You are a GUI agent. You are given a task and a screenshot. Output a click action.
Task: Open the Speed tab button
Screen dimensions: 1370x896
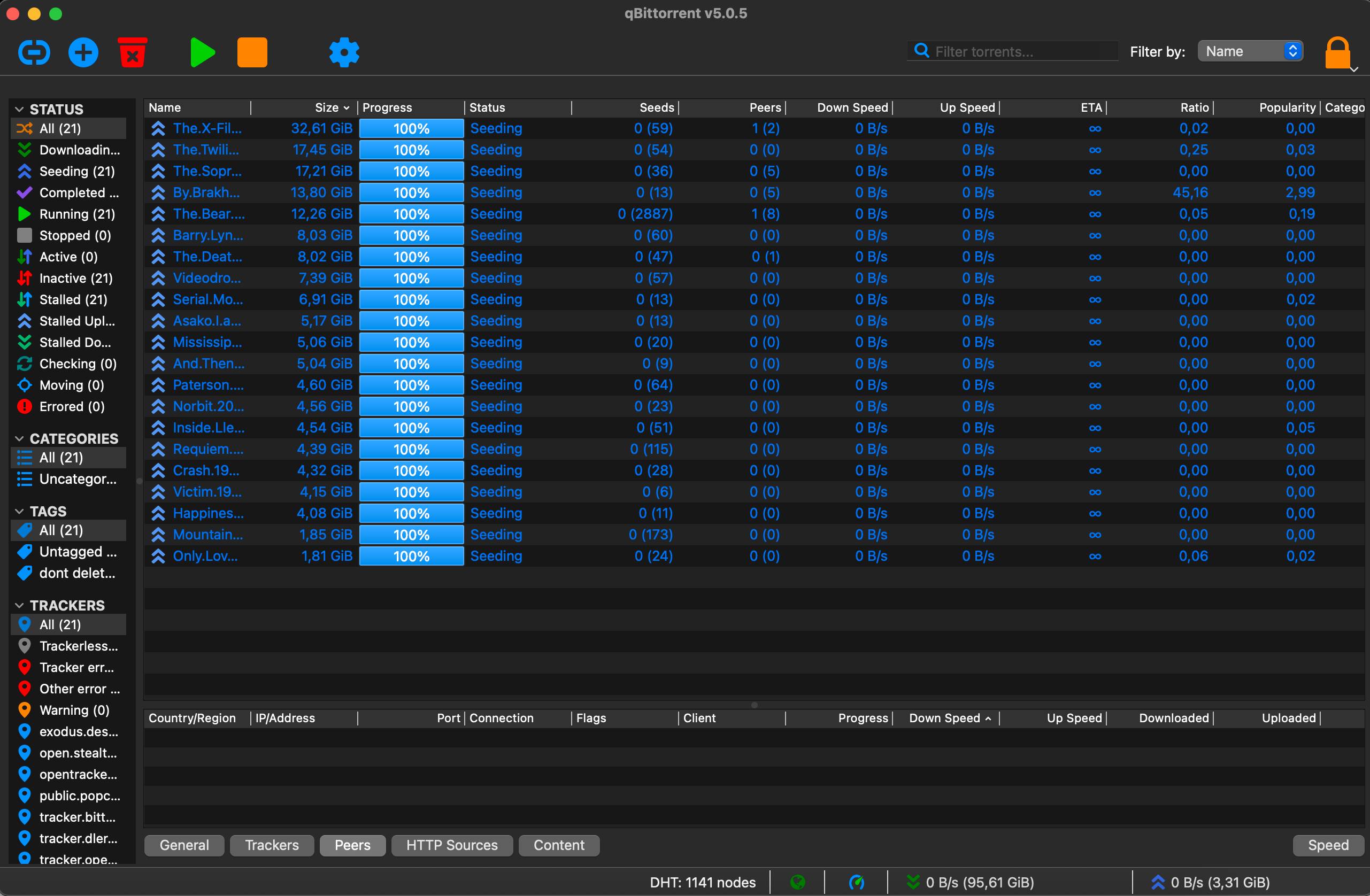pos(1328,845)
